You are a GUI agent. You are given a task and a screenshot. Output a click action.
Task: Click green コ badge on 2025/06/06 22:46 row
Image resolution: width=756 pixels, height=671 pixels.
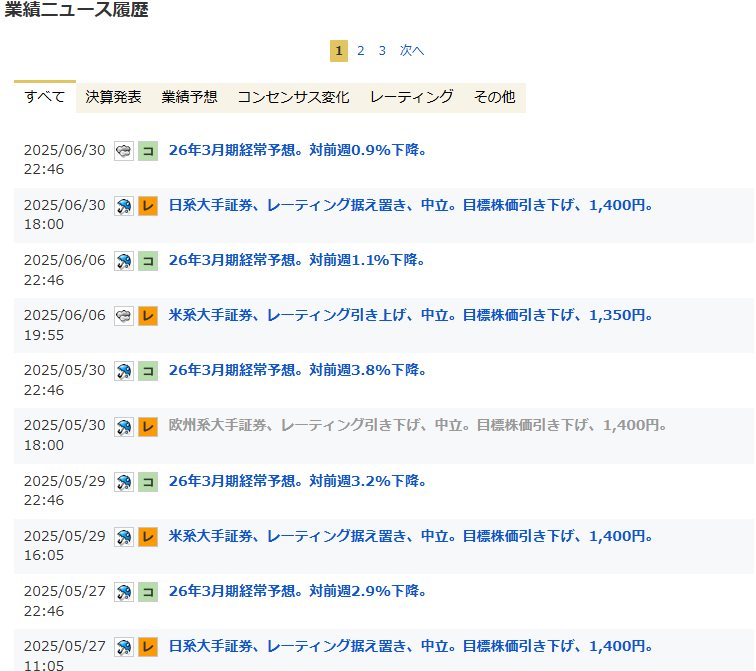[148, 261]
